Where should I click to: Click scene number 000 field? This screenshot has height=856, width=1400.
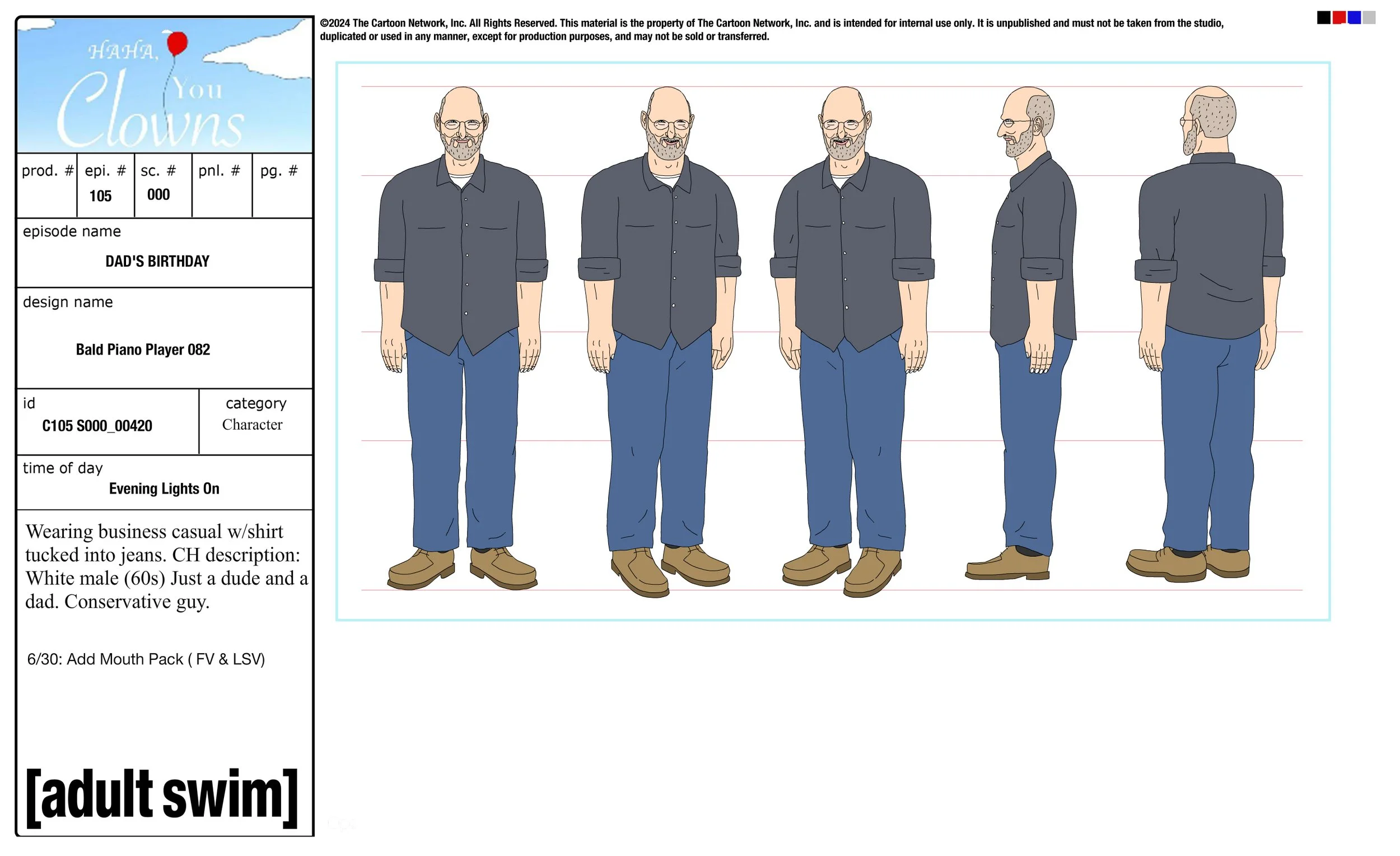(x=158, y=195)
